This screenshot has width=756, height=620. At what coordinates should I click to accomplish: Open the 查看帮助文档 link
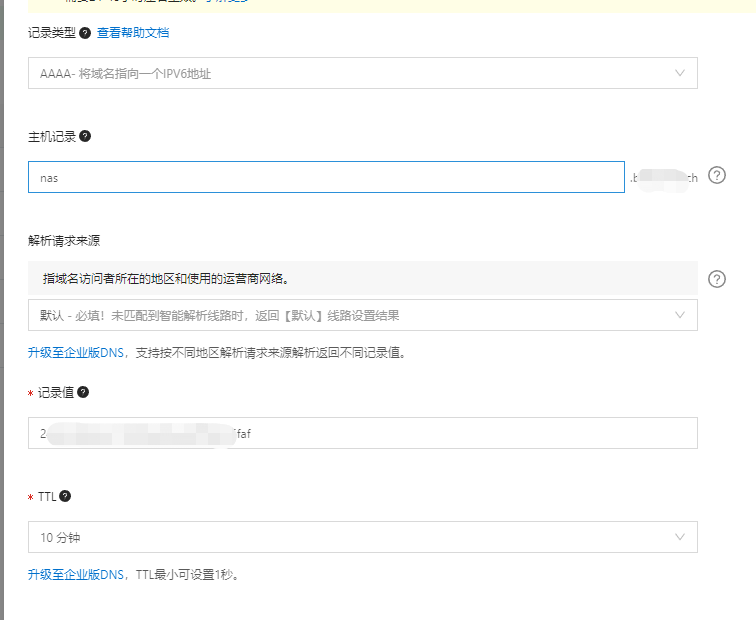coord(133,33)
